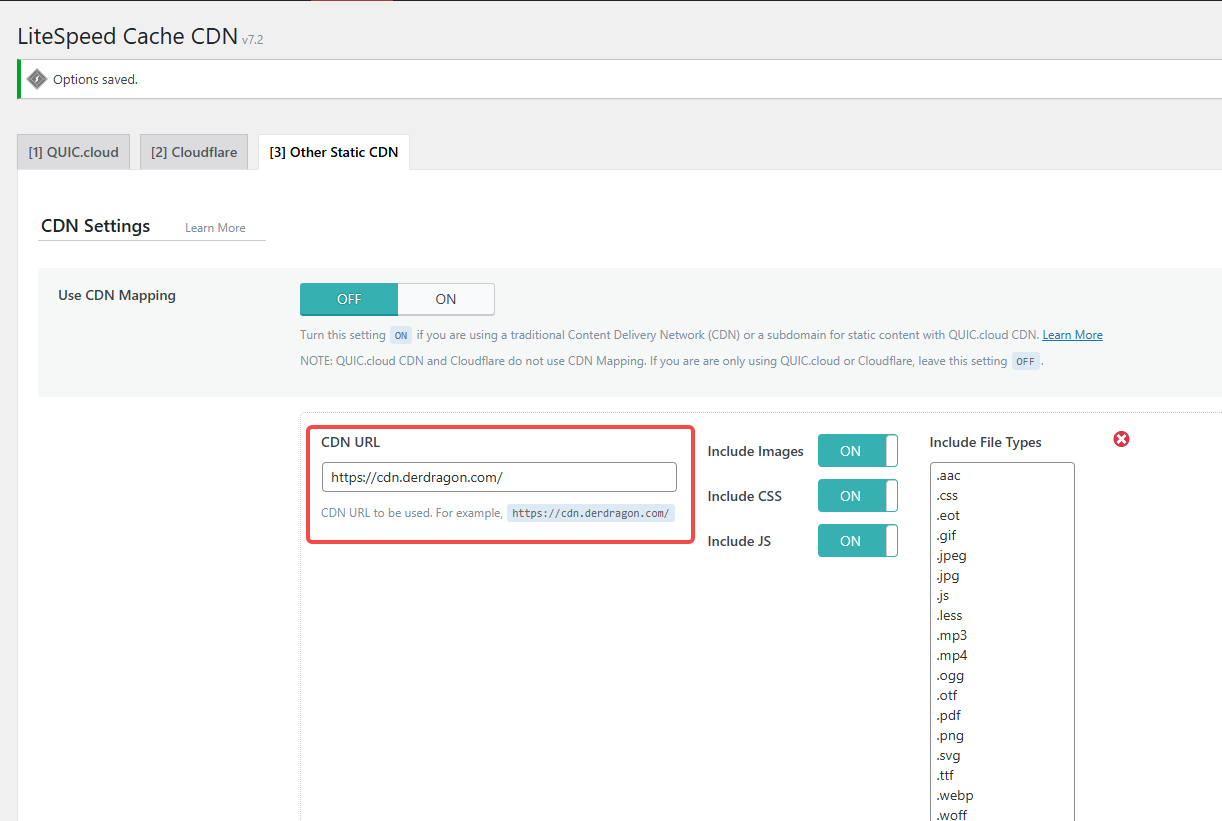Click the example URL code snippet below CDN URL
This screenshot has height=821, width=1222.
tap(590, 513)
